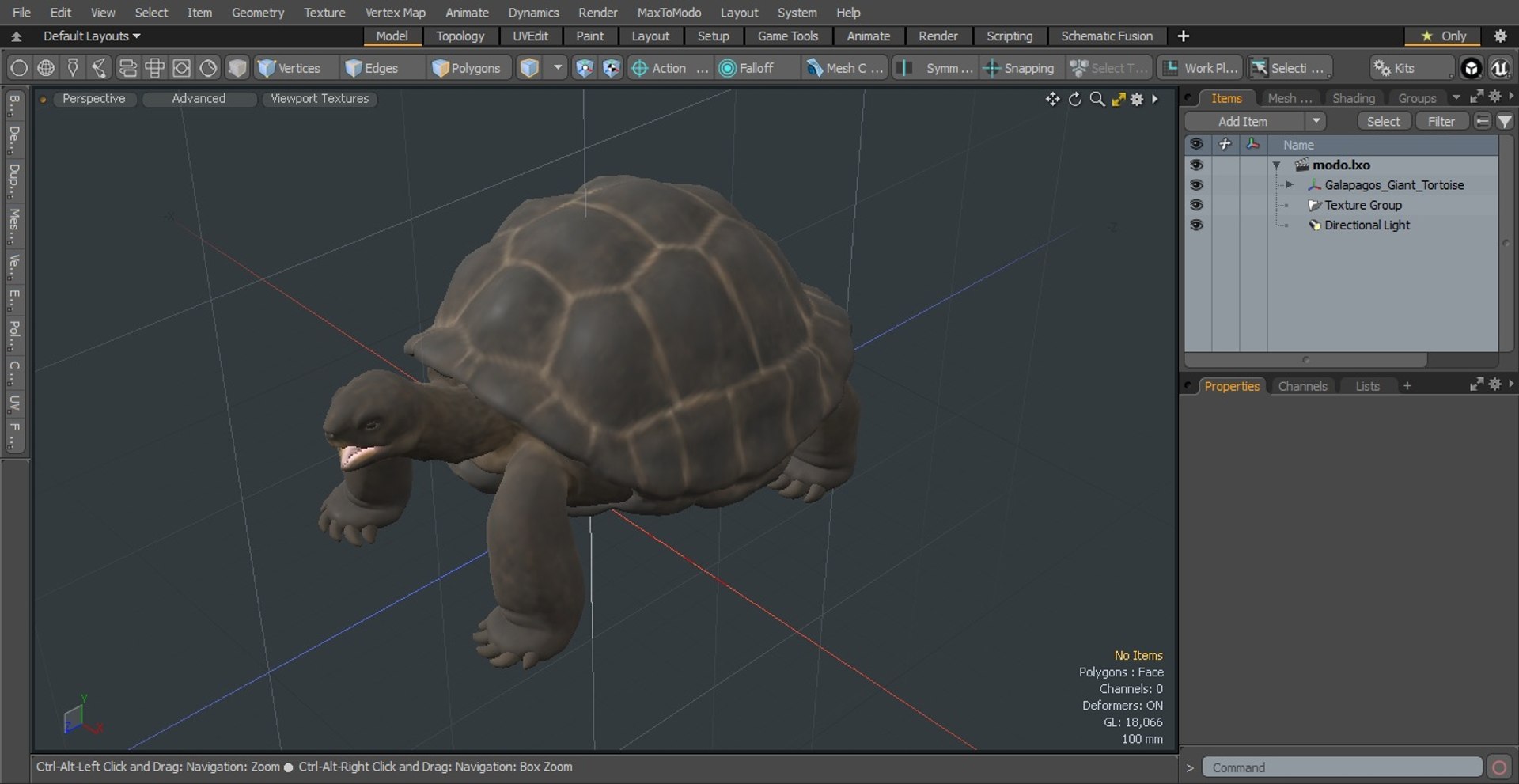Open the items mode dropdown arrow
The height and width of the screenshot is (784, 1519).
(557, 68)
